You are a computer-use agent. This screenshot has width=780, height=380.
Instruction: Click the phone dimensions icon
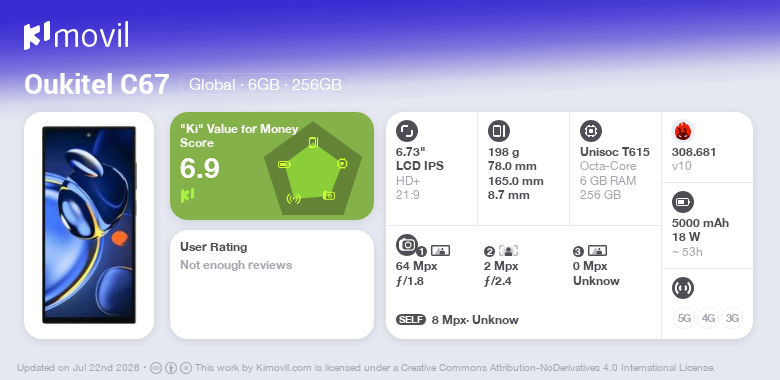tap(498, 131)
